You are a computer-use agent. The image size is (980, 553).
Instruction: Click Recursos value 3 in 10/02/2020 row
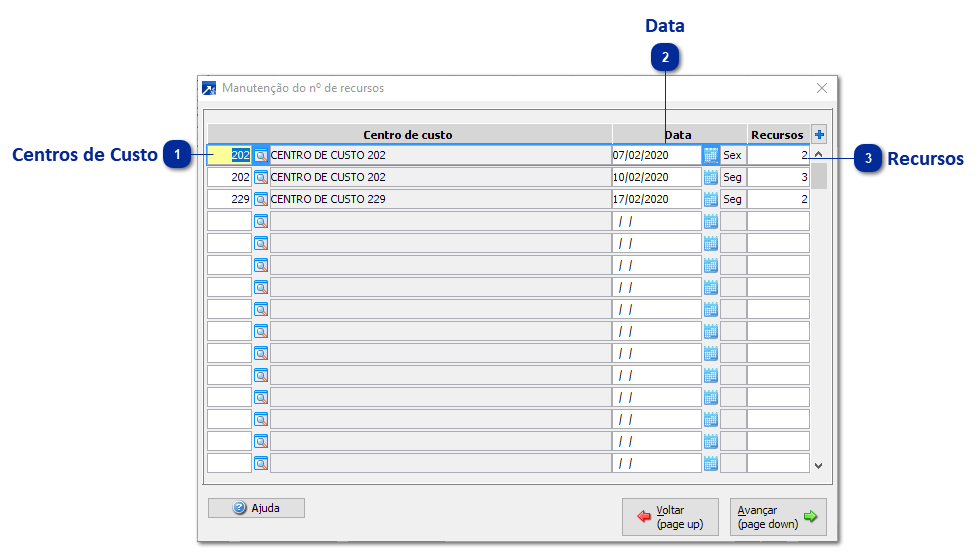coord(778,177)
